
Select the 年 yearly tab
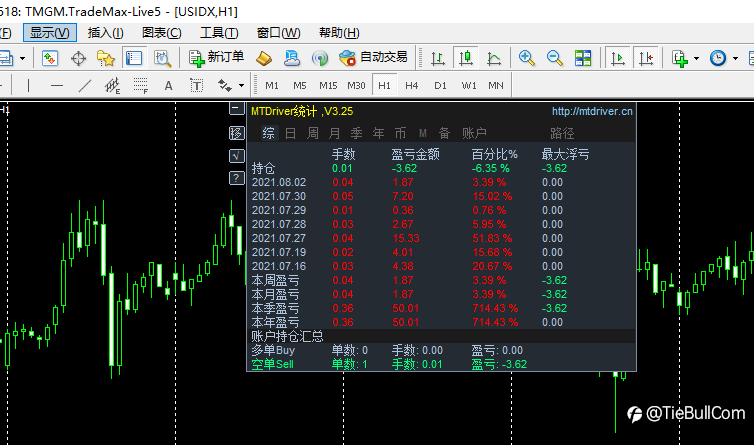click(378, 133)
